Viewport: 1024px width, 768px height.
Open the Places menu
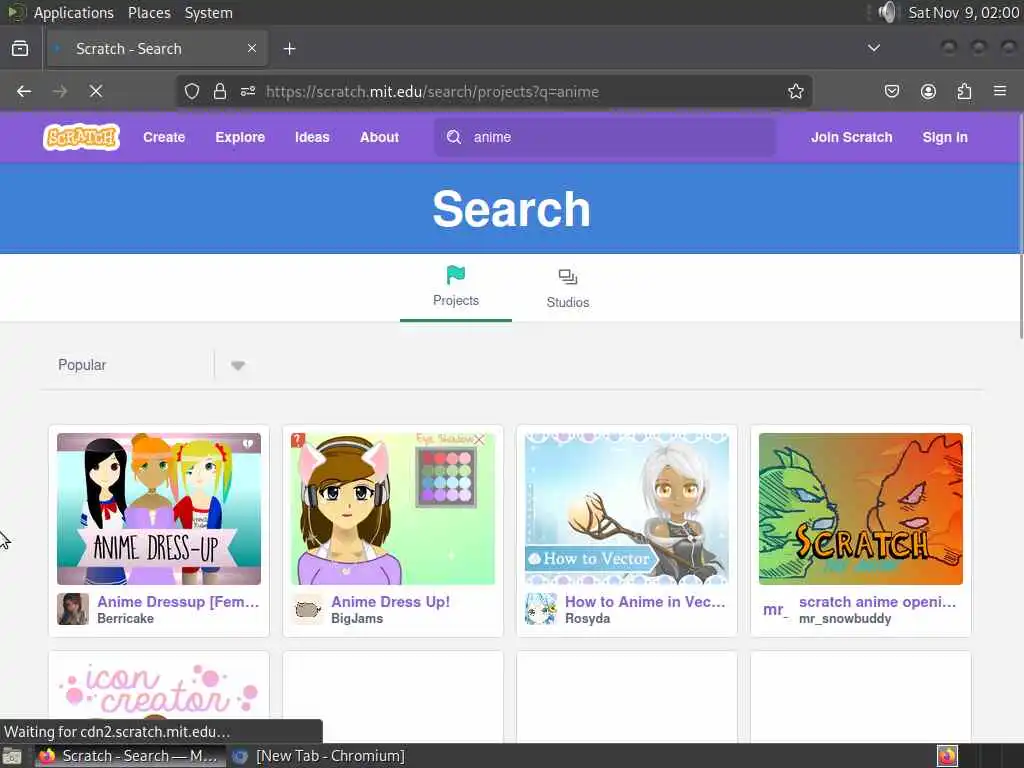pyautogui.click(x=149, y=12)
